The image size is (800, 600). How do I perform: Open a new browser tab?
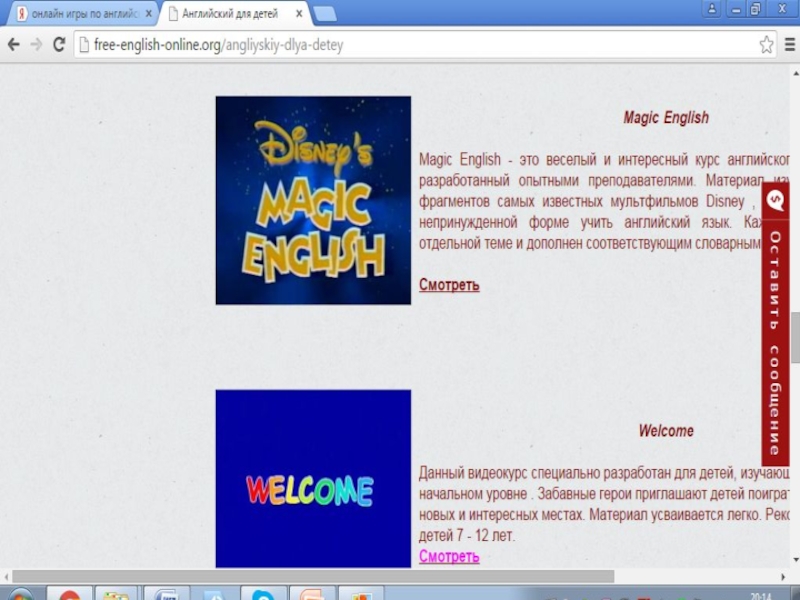[325, 14]
